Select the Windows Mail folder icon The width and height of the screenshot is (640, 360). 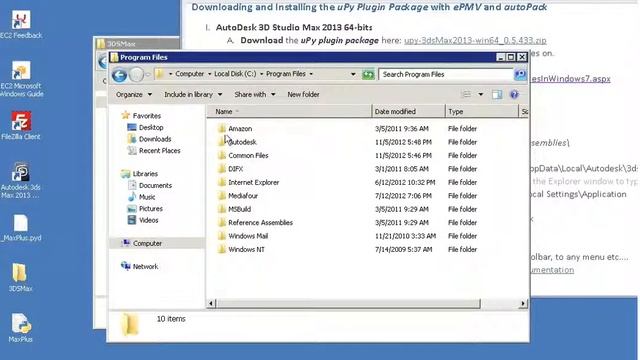point(222,236)
